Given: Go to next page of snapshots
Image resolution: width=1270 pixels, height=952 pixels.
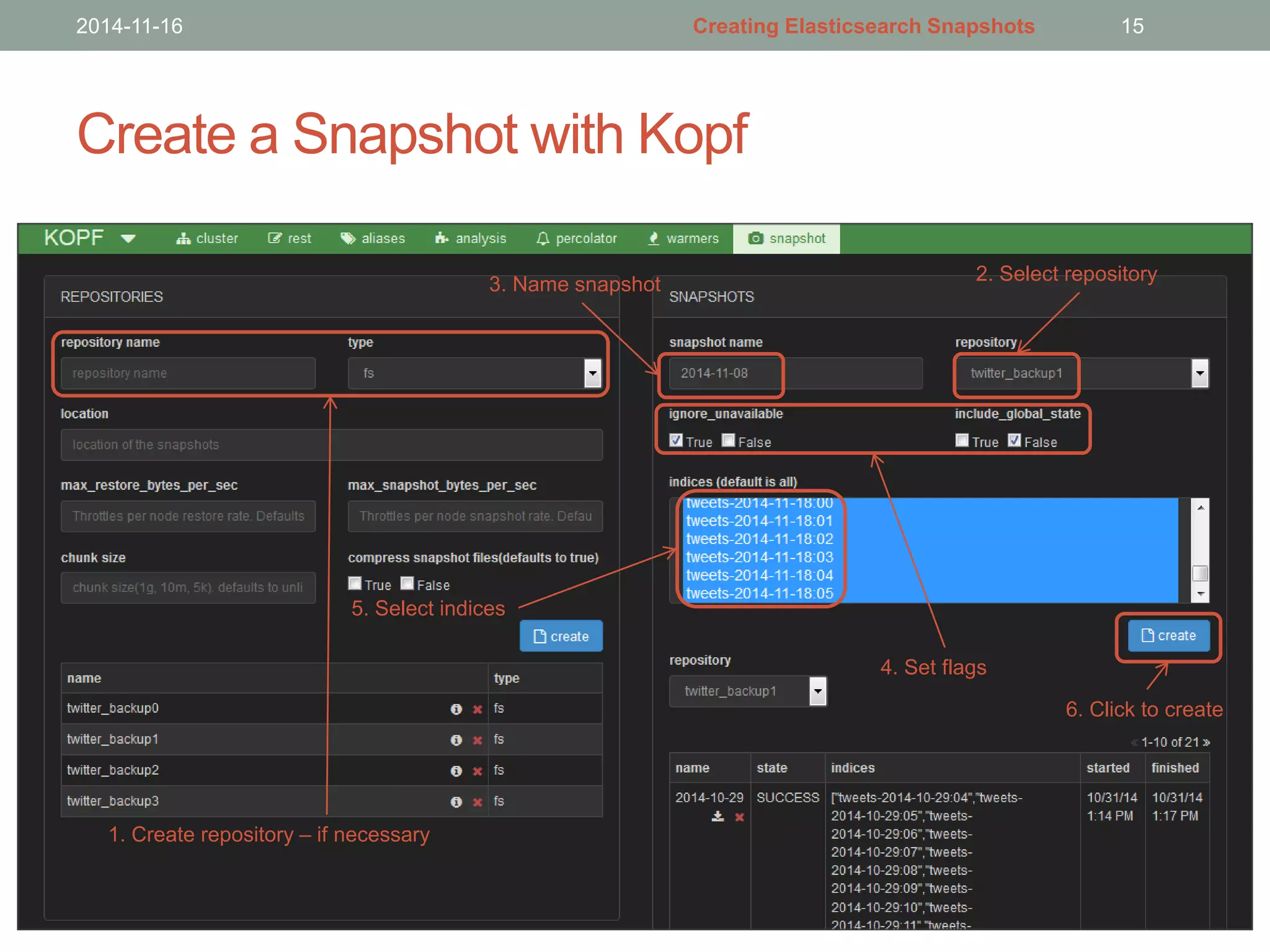Looking at the screenshot, I should (x=1206, y=743).
